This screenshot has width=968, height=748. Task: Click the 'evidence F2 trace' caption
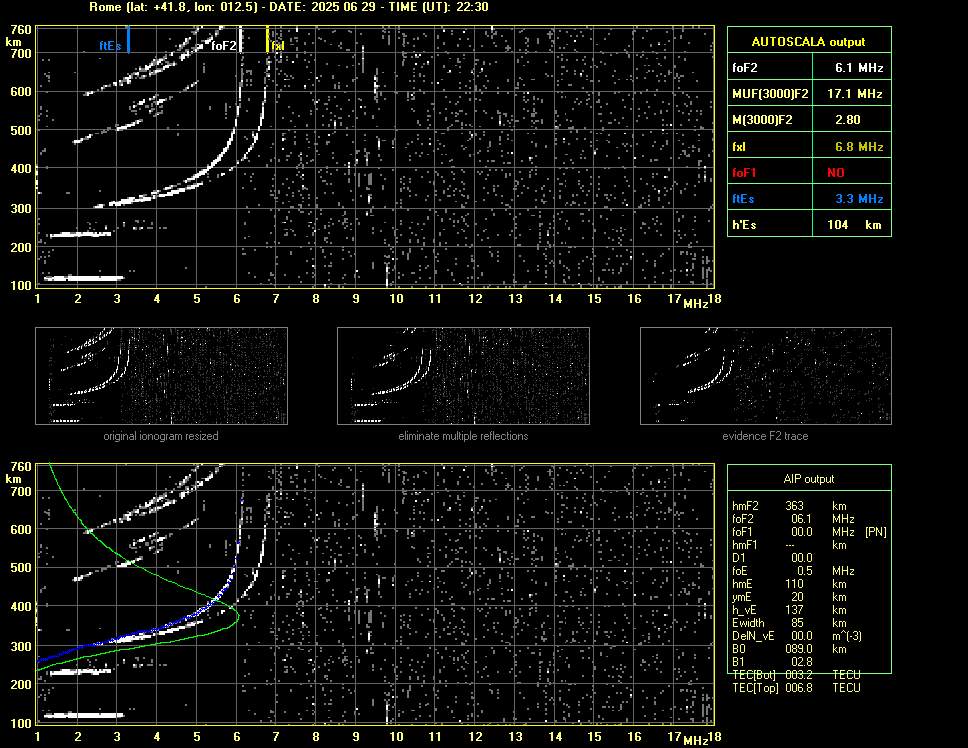tap(765, 436)
